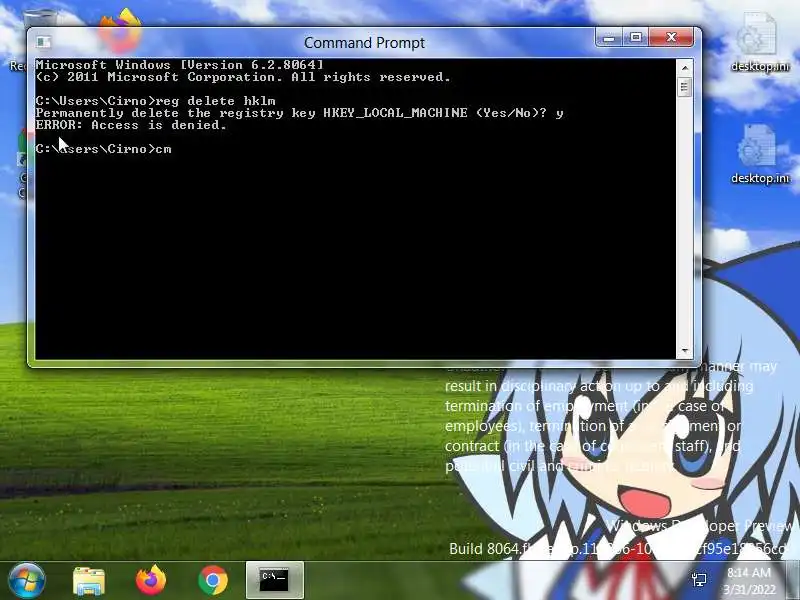Image resolution: width=800 pixels, height=600 pixels.
Task: Select the lower desktop.ini desktop icon
Action: click(759, 154)
